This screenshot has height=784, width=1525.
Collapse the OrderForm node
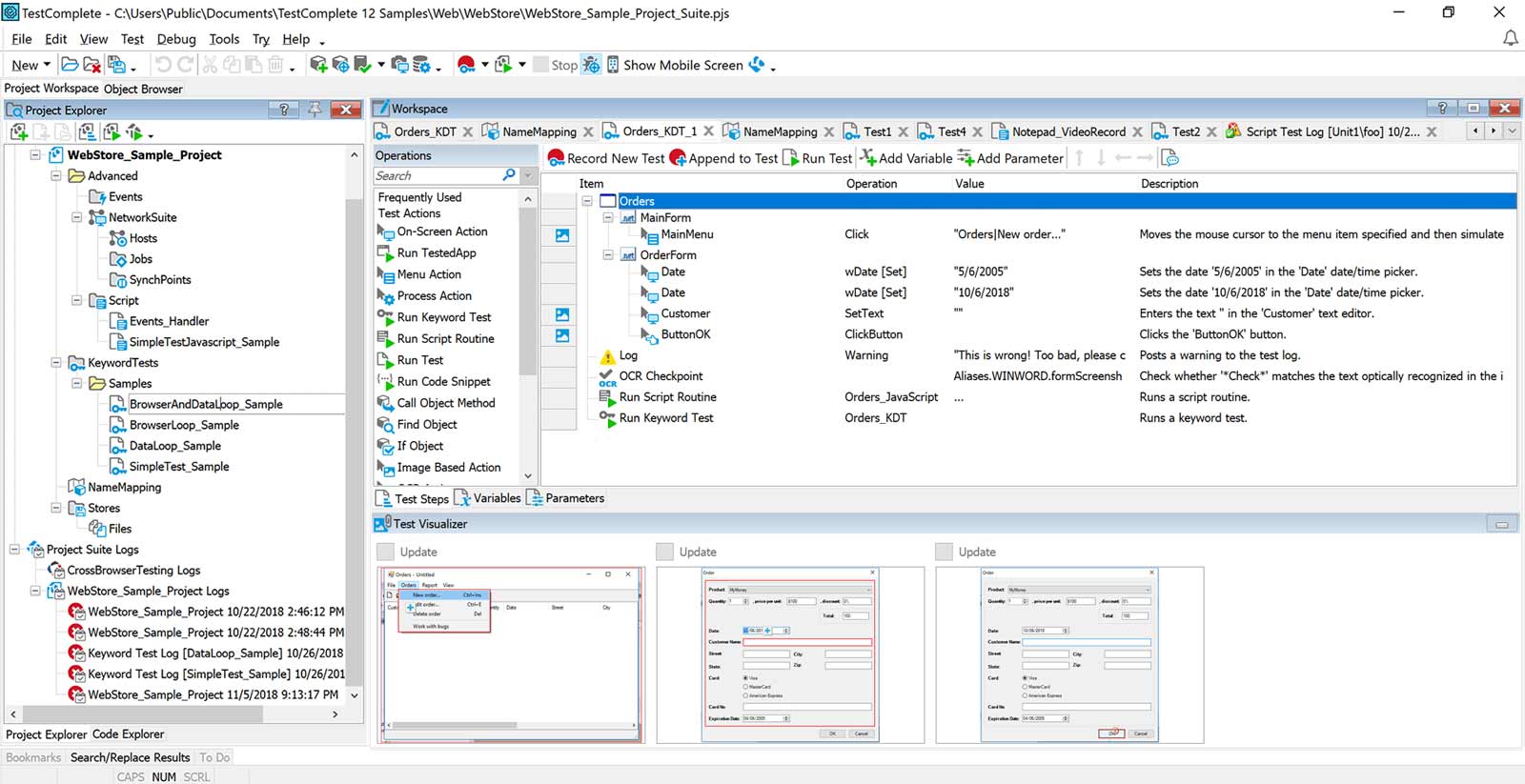click(x=608, y=255)
